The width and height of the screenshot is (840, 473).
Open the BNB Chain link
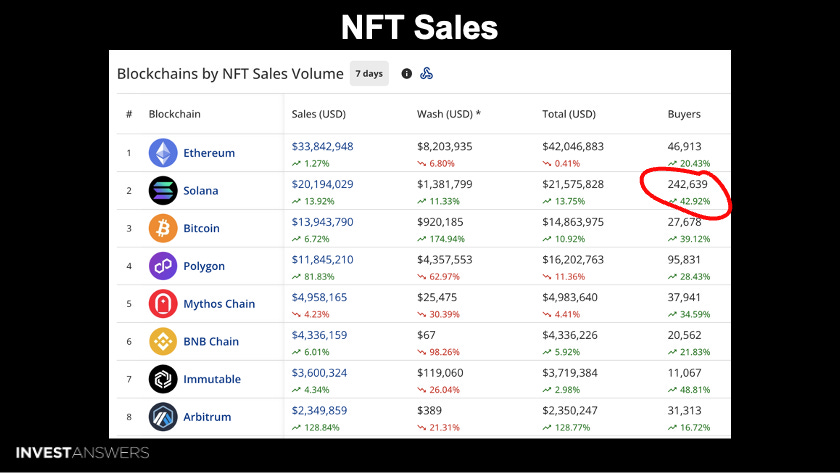pos(211,341)
